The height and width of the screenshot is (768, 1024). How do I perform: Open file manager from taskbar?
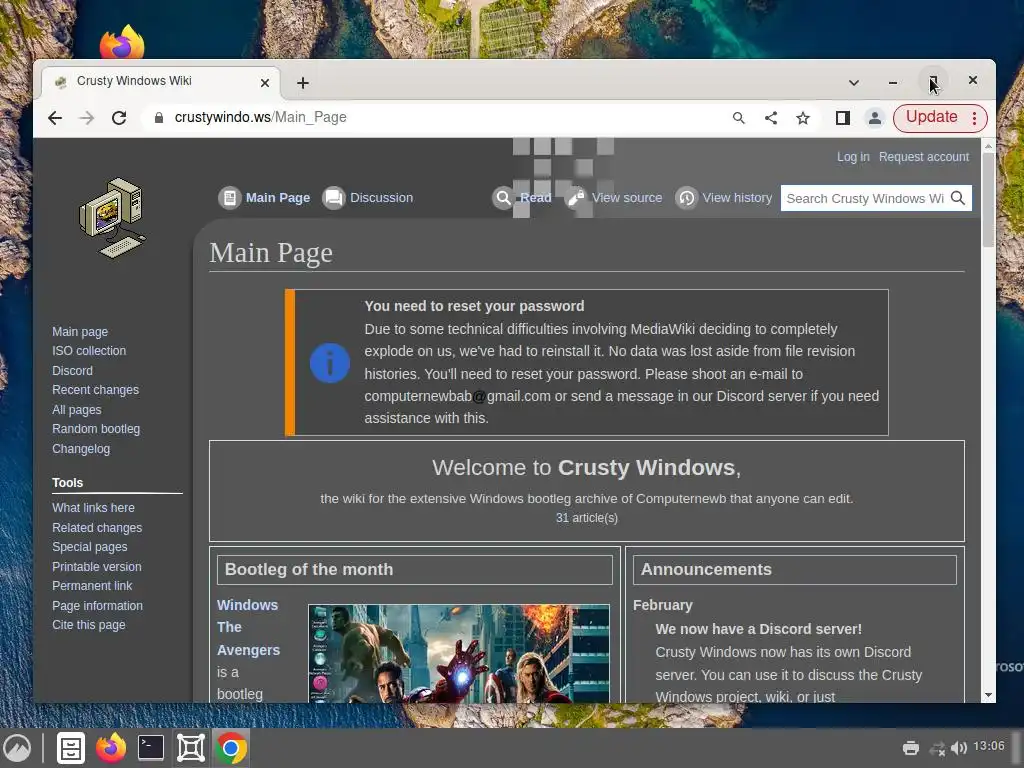coord(71,748)
